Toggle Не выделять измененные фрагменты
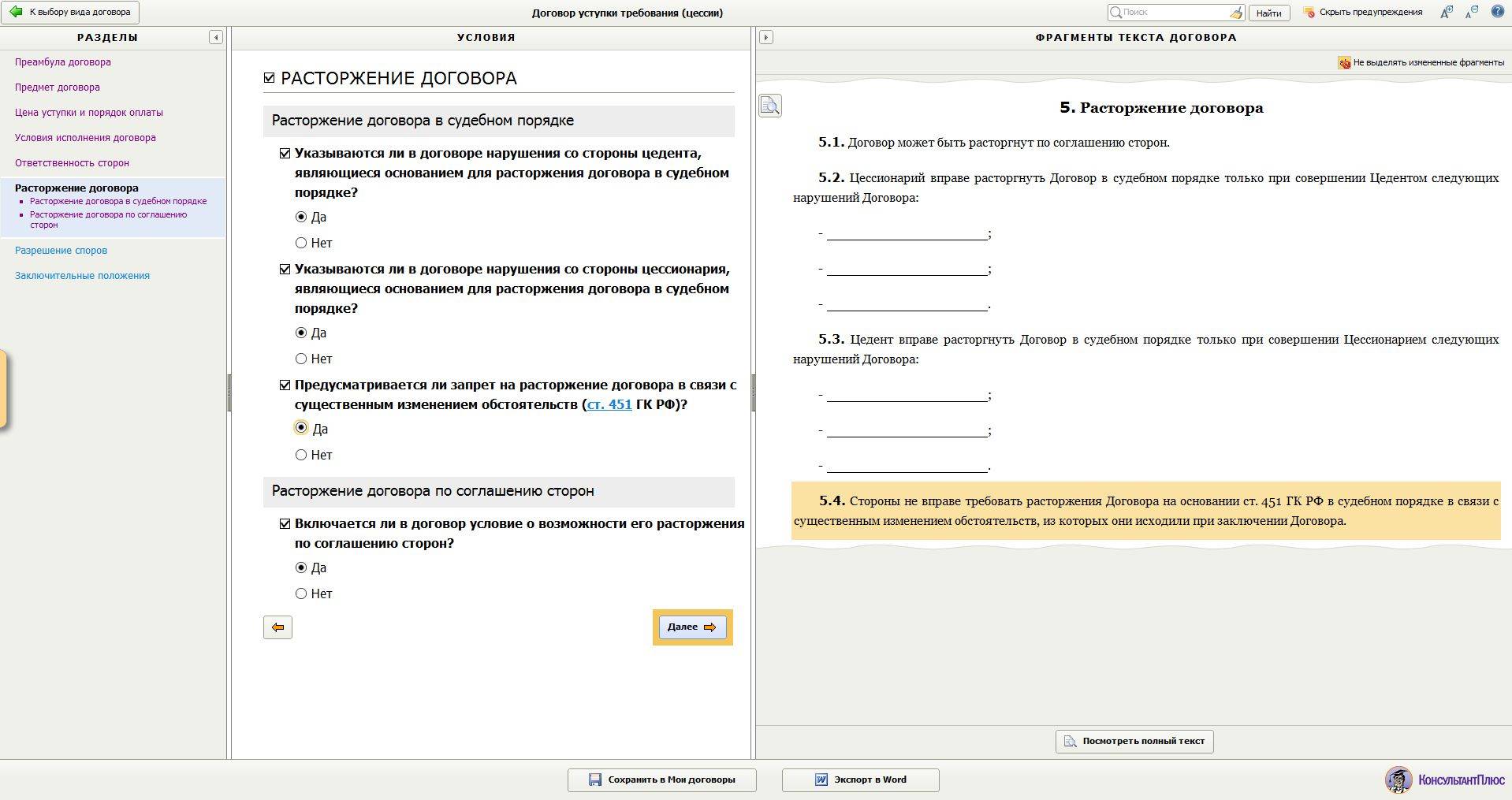Screen dimensions: 1512x800 pos(1421,62)
